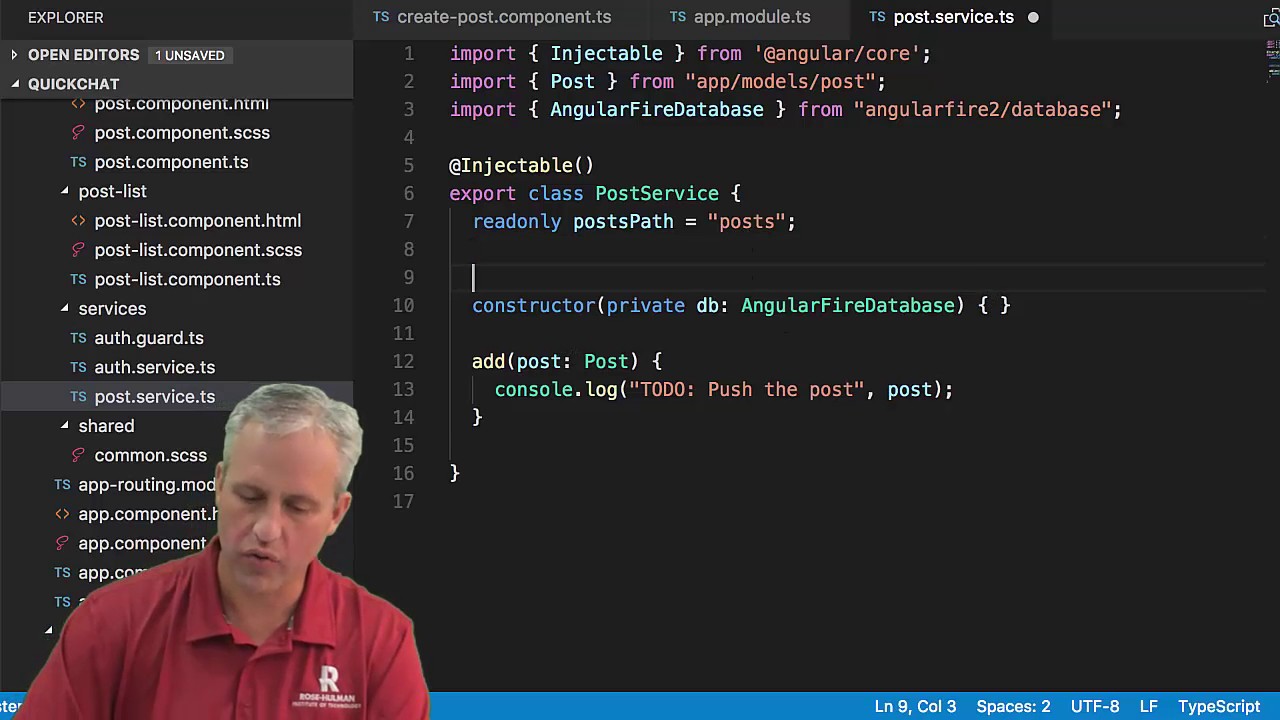1280x720 pixels.
Task: Open common.scss file
Action: (150, 455)
